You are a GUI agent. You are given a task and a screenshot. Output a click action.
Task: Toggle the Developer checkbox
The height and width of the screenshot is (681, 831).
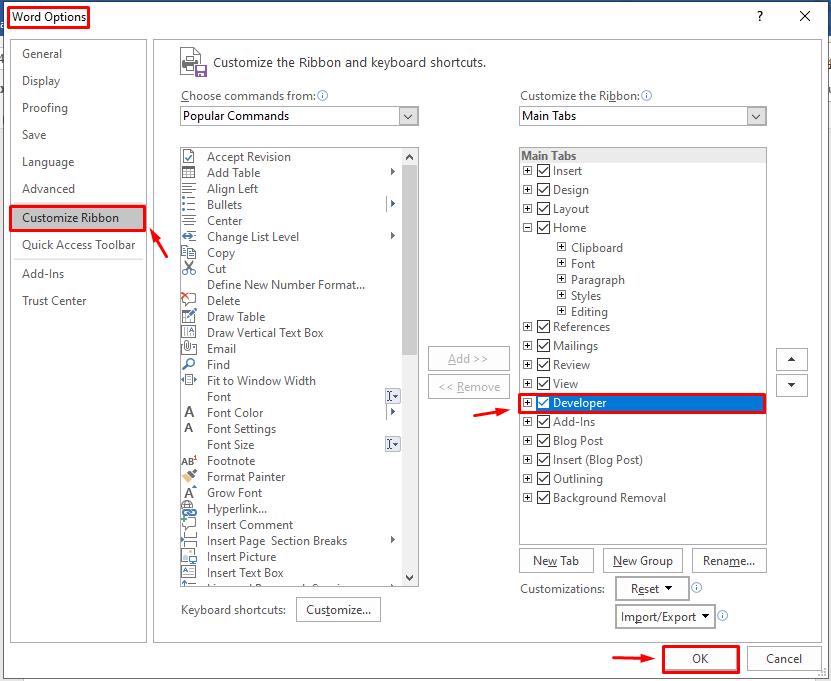coord(543,403)
